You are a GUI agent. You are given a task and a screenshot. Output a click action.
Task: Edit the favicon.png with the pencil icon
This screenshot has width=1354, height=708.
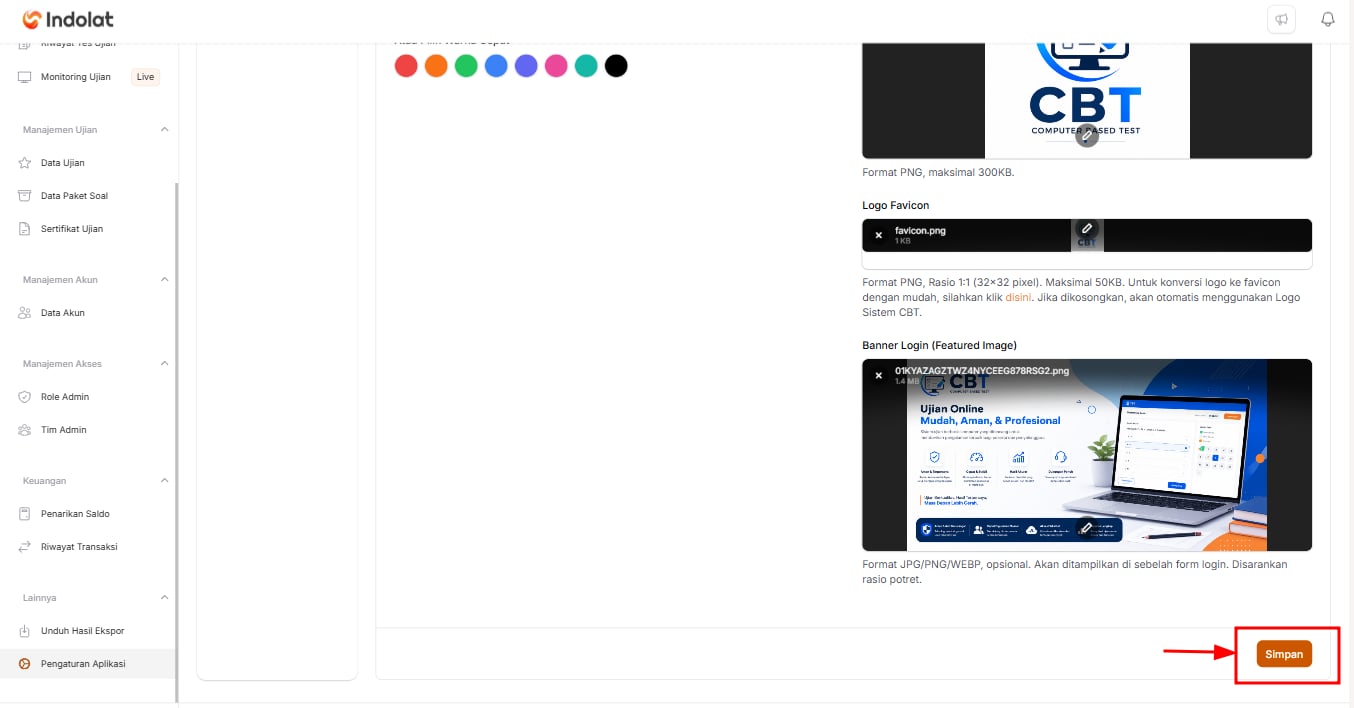click(1087, 229)
